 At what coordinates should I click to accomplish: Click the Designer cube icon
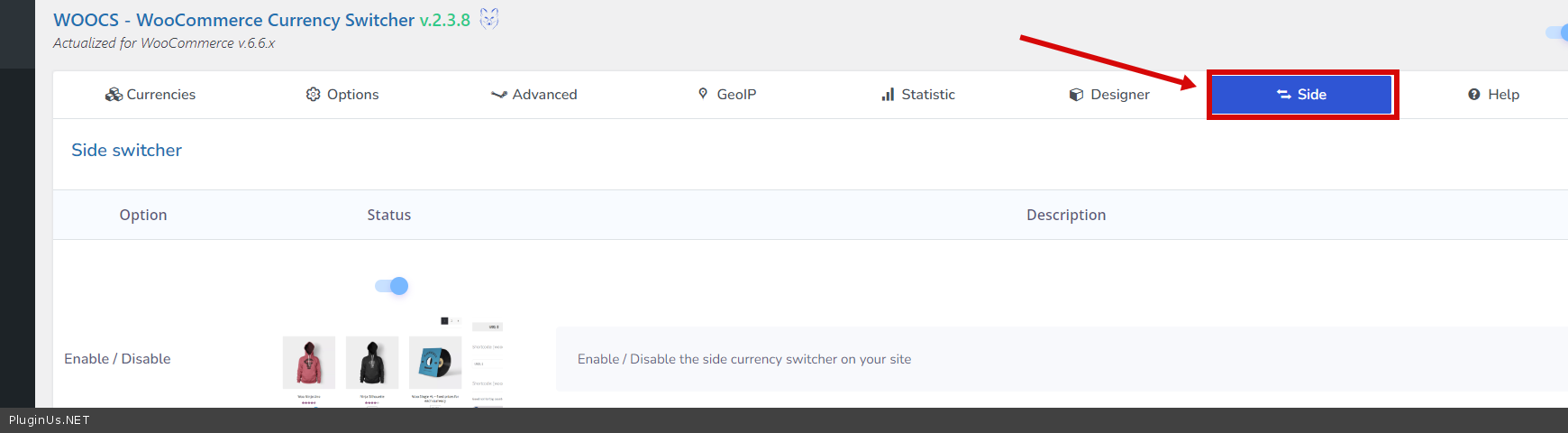(1076, 95)
